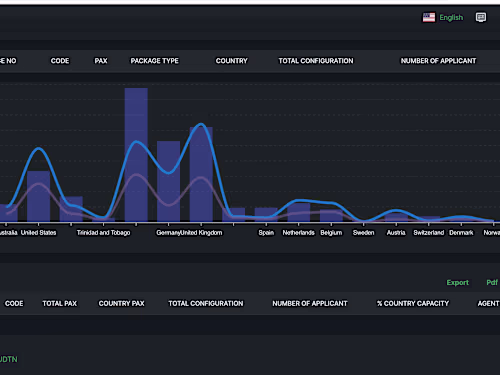500x375 pixels.
Task: Open the English language selector
Action: tap(451, 17)
